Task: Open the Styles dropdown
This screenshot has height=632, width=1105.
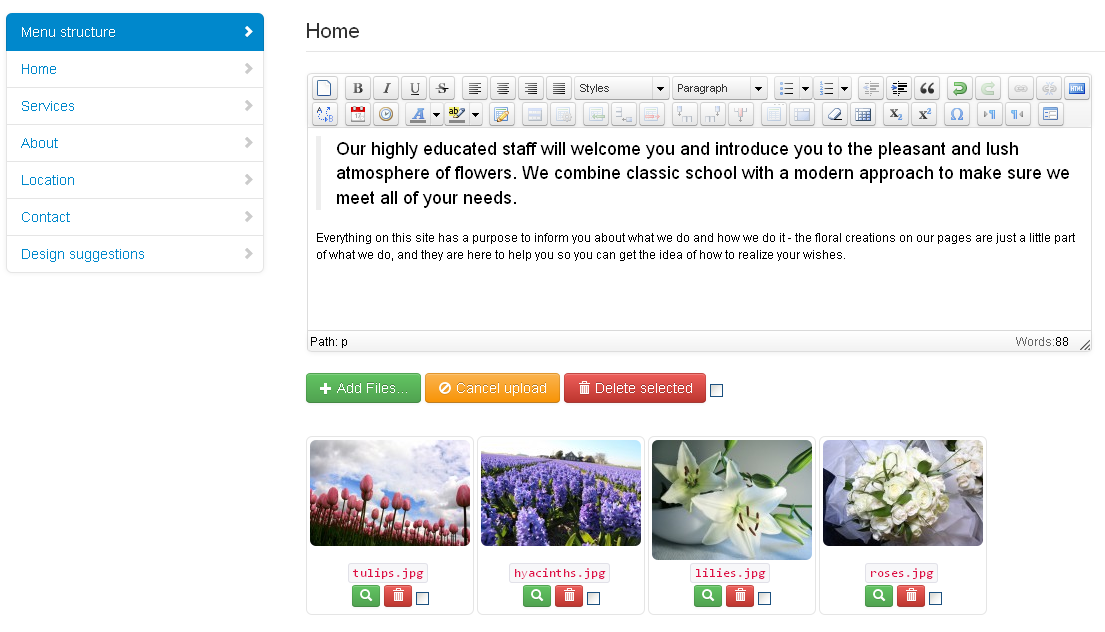Action: click(620, 88)
